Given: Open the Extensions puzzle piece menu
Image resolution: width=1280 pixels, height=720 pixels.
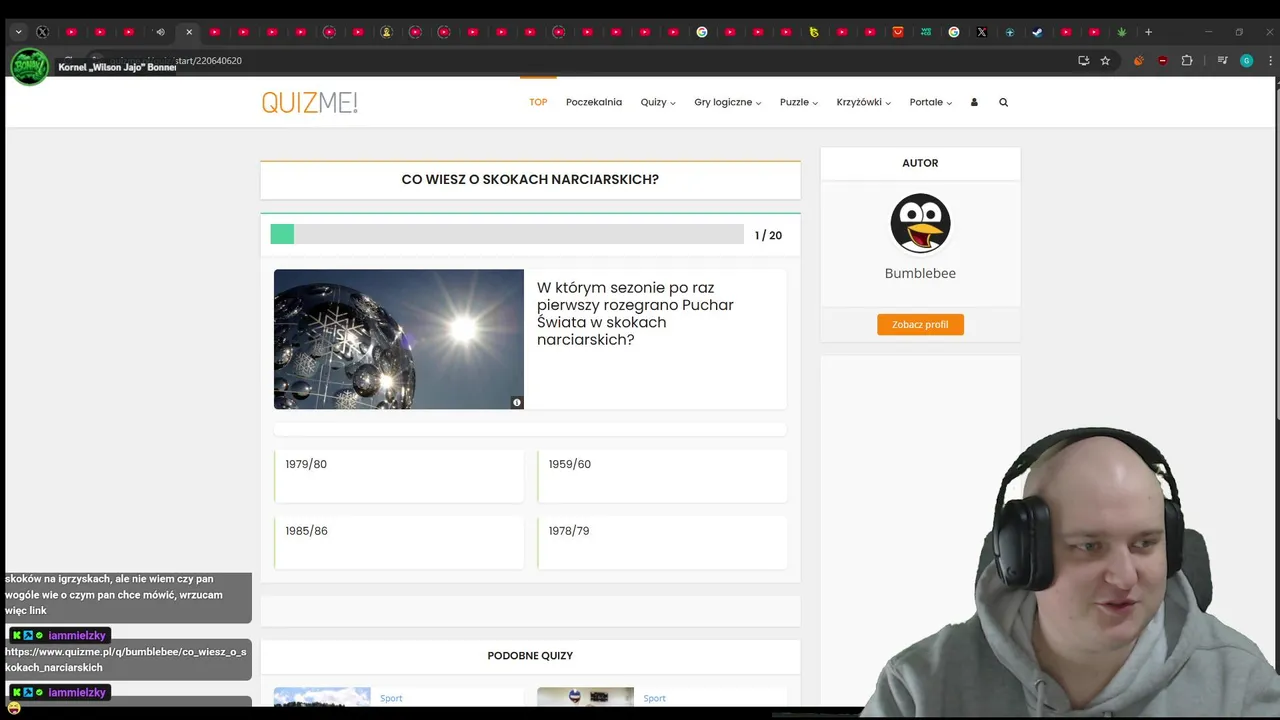Looking at the screenshot, I should 1187,61.
